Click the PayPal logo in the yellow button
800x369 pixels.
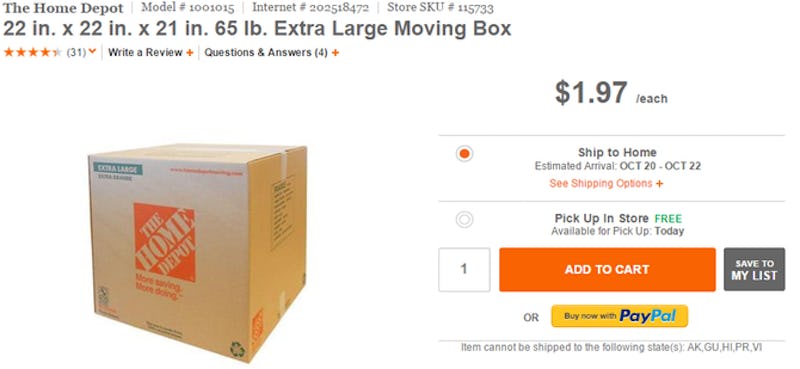[x=647, y=316]
